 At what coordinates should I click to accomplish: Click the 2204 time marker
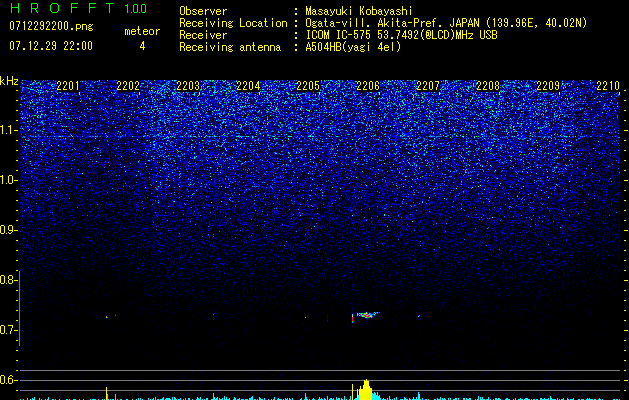[248, 86]
